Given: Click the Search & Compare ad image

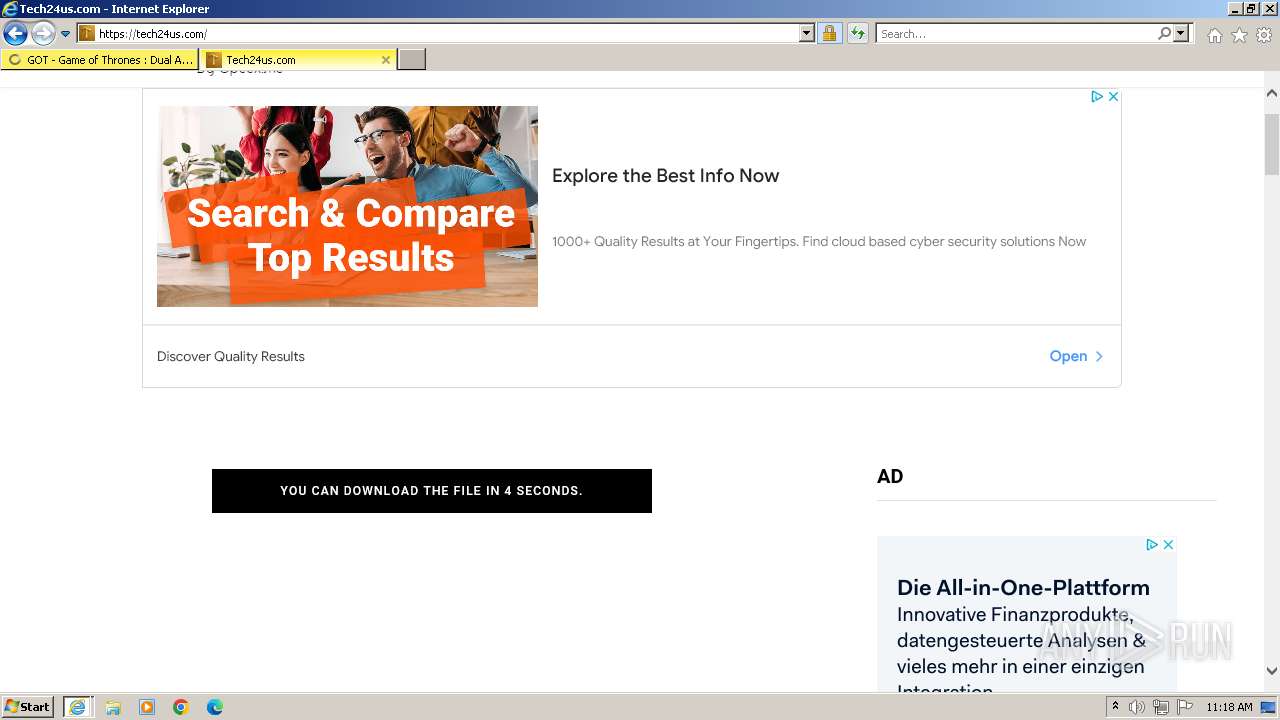Looking at the screenshot, I should (347, 206).
